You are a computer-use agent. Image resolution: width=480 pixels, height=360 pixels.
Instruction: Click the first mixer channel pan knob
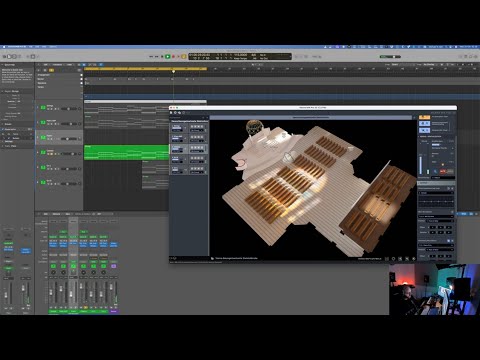pos(53,272)
